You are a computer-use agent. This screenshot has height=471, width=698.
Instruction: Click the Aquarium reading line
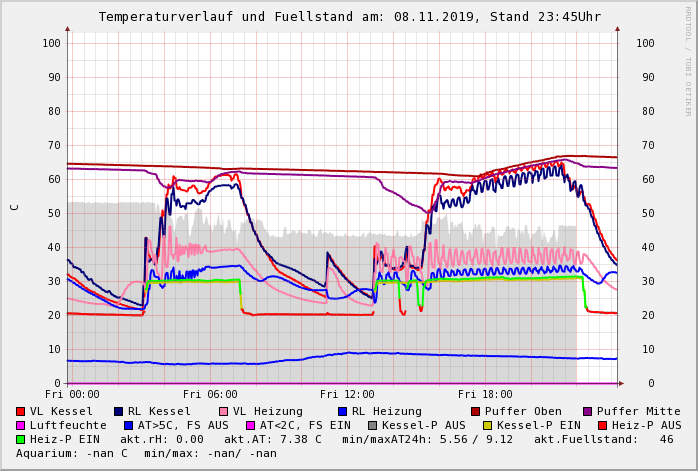(146, 453)
